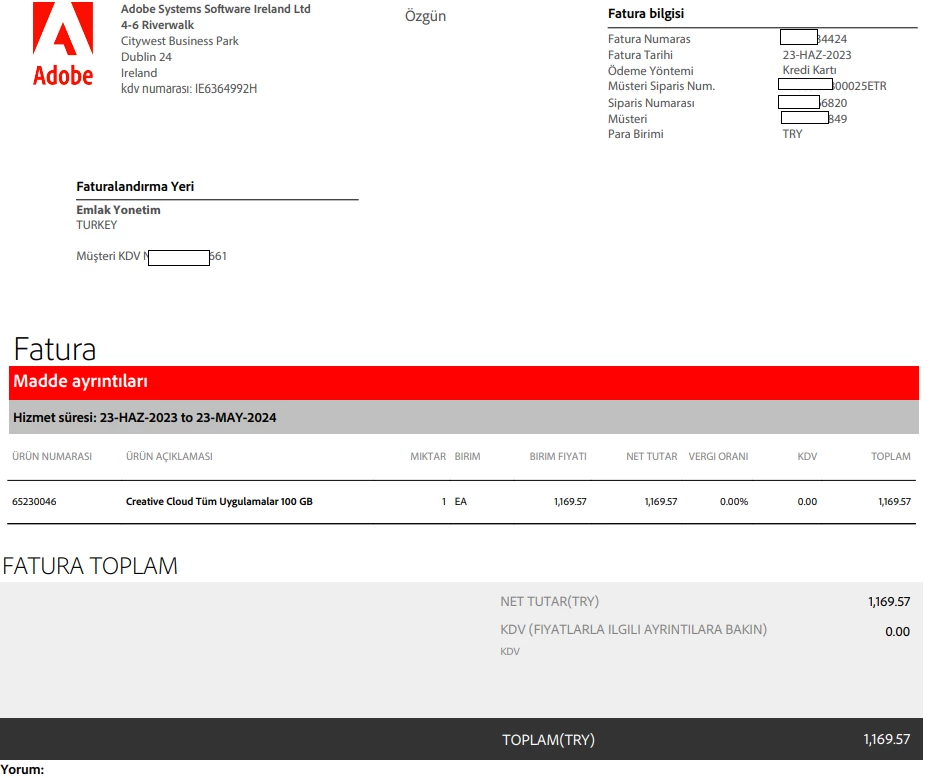This screenshot has height=778, width=935.
Task: Click 'Adobe Systems Software Ireland Ltd' company name
Action: (215, 9)
